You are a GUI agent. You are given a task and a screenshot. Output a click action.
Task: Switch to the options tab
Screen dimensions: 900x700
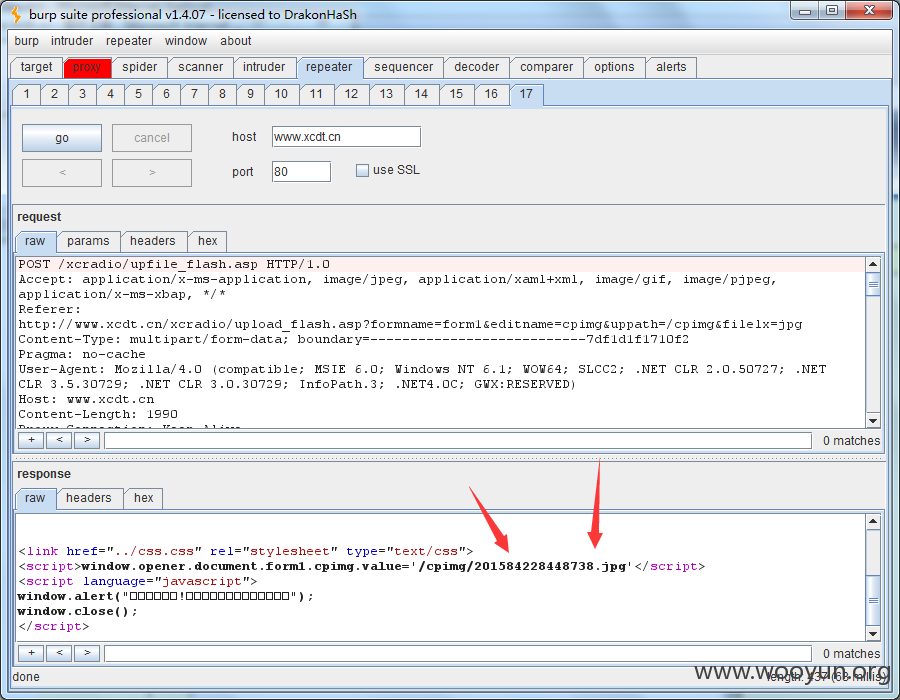[x=614, y=67]
